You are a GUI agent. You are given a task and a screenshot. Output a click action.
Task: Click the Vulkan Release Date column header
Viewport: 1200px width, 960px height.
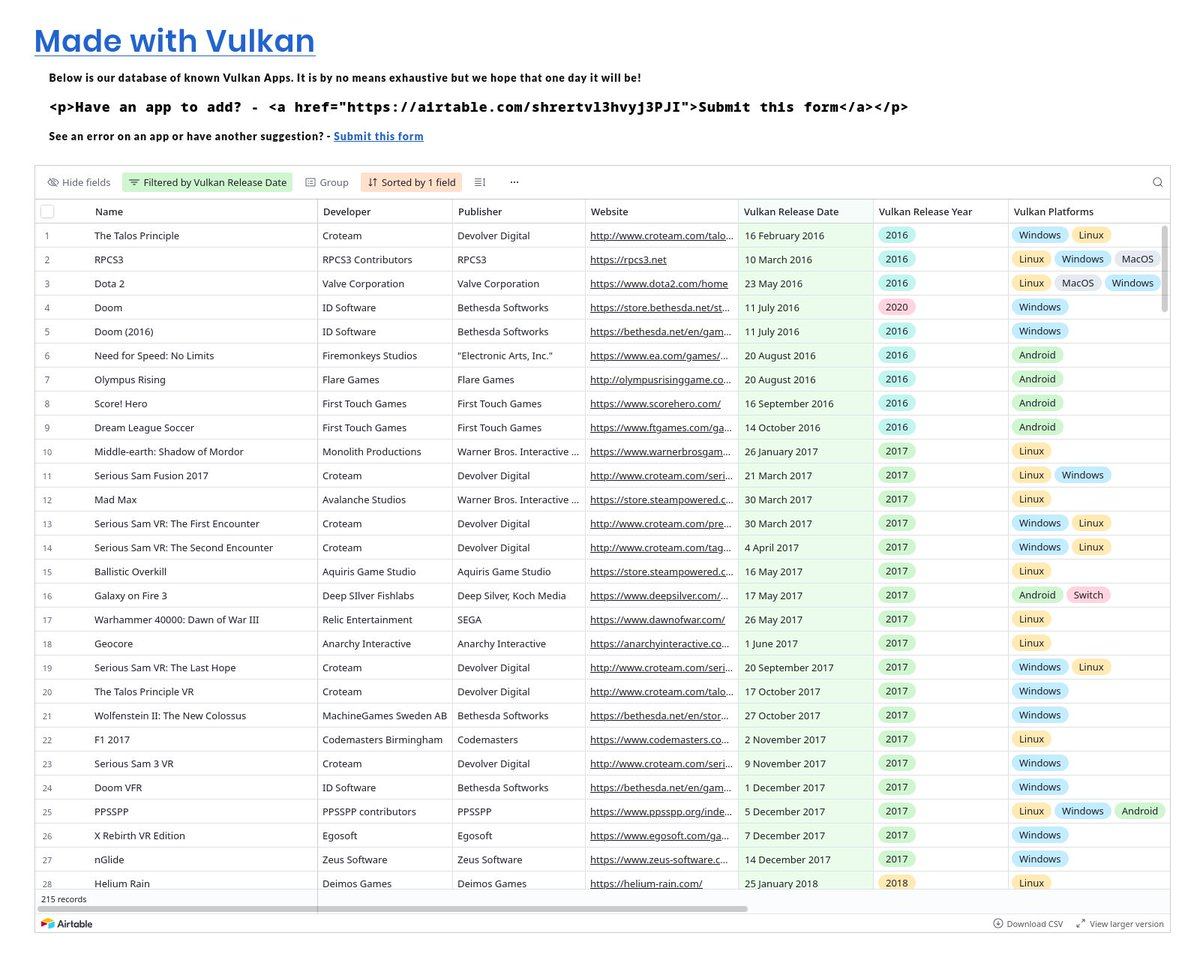tap(792, 211)
